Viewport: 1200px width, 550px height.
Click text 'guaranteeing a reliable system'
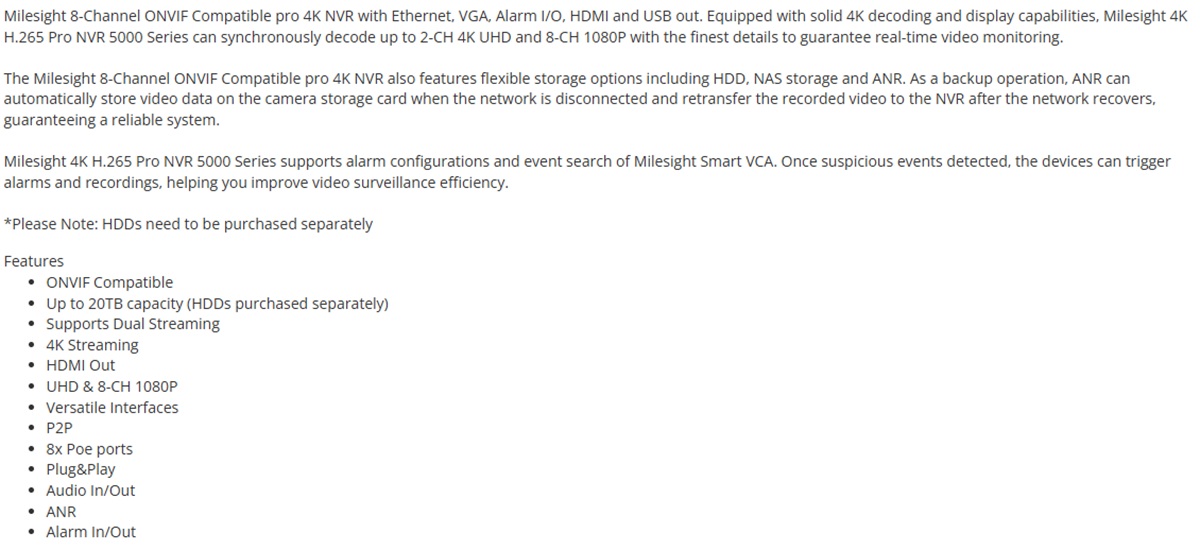coord(111,120)
